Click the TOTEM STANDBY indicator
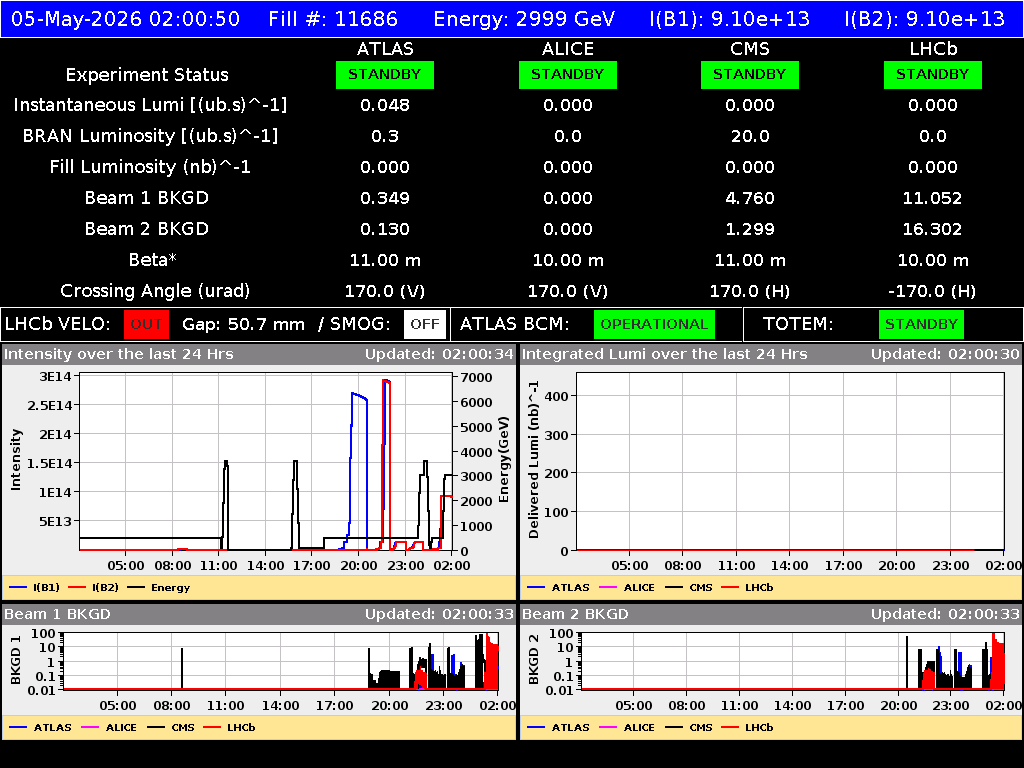1024x768 pixels. (921, 325)
